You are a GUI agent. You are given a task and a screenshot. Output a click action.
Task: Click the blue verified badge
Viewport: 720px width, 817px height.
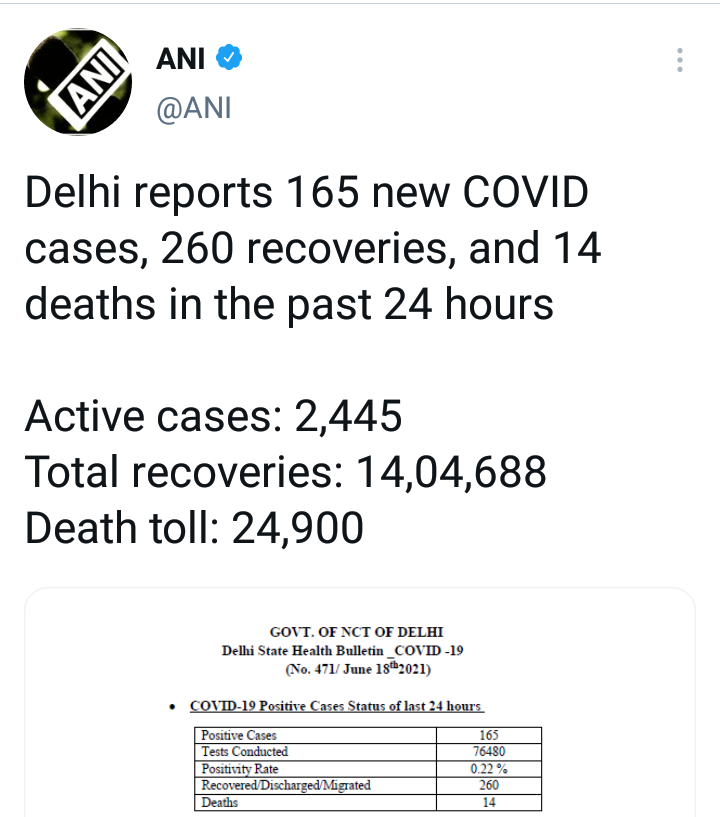pyautogui.click(x=230, y=59)
